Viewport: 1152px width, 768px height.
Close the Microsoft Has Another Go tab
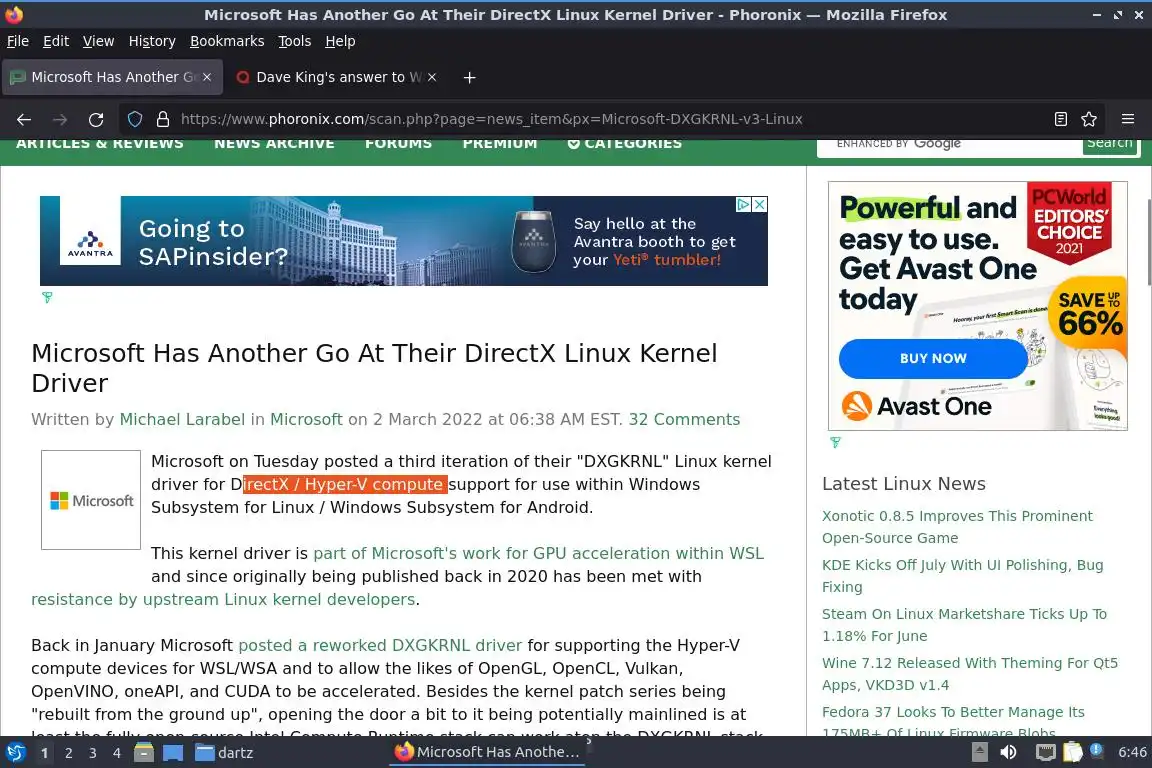pyautogui.click(x=207, y=77)
